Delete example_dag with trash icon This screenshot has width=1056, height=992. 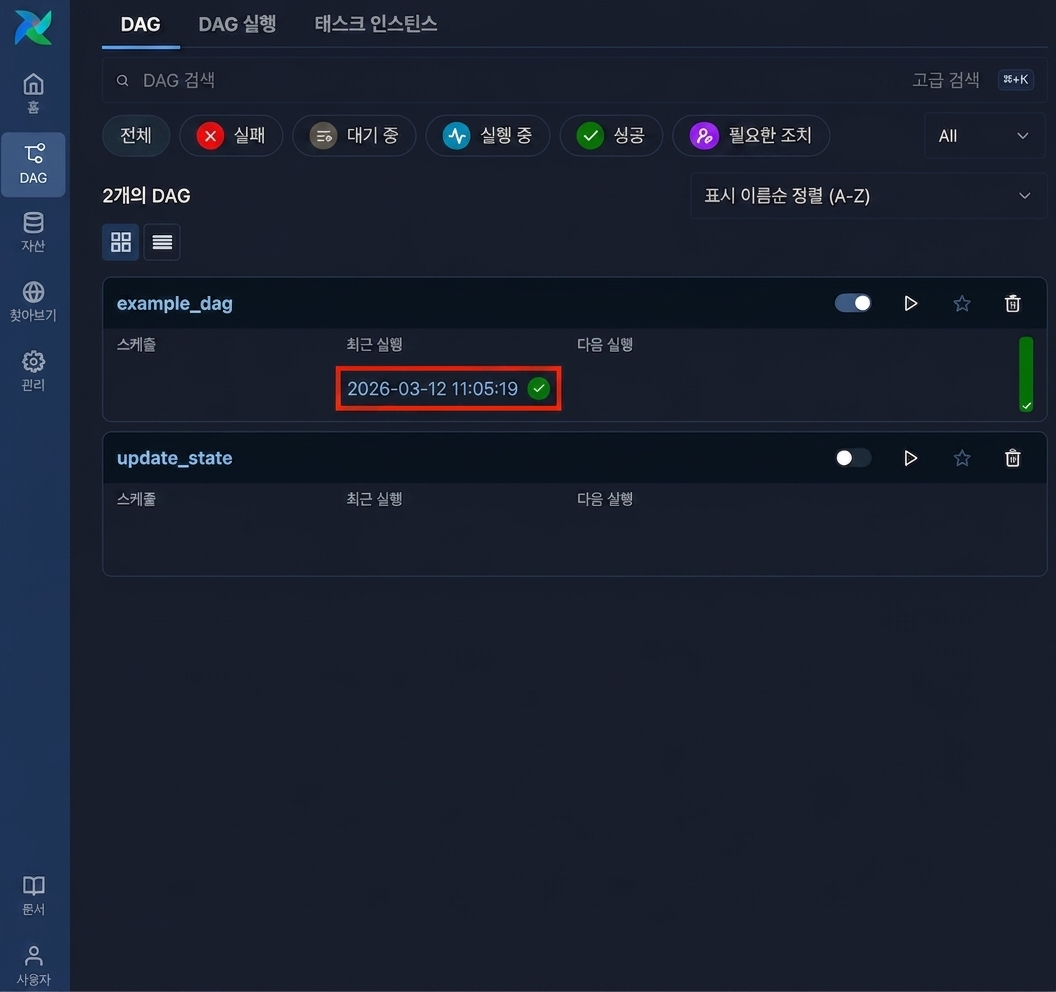click(1012, 303)
